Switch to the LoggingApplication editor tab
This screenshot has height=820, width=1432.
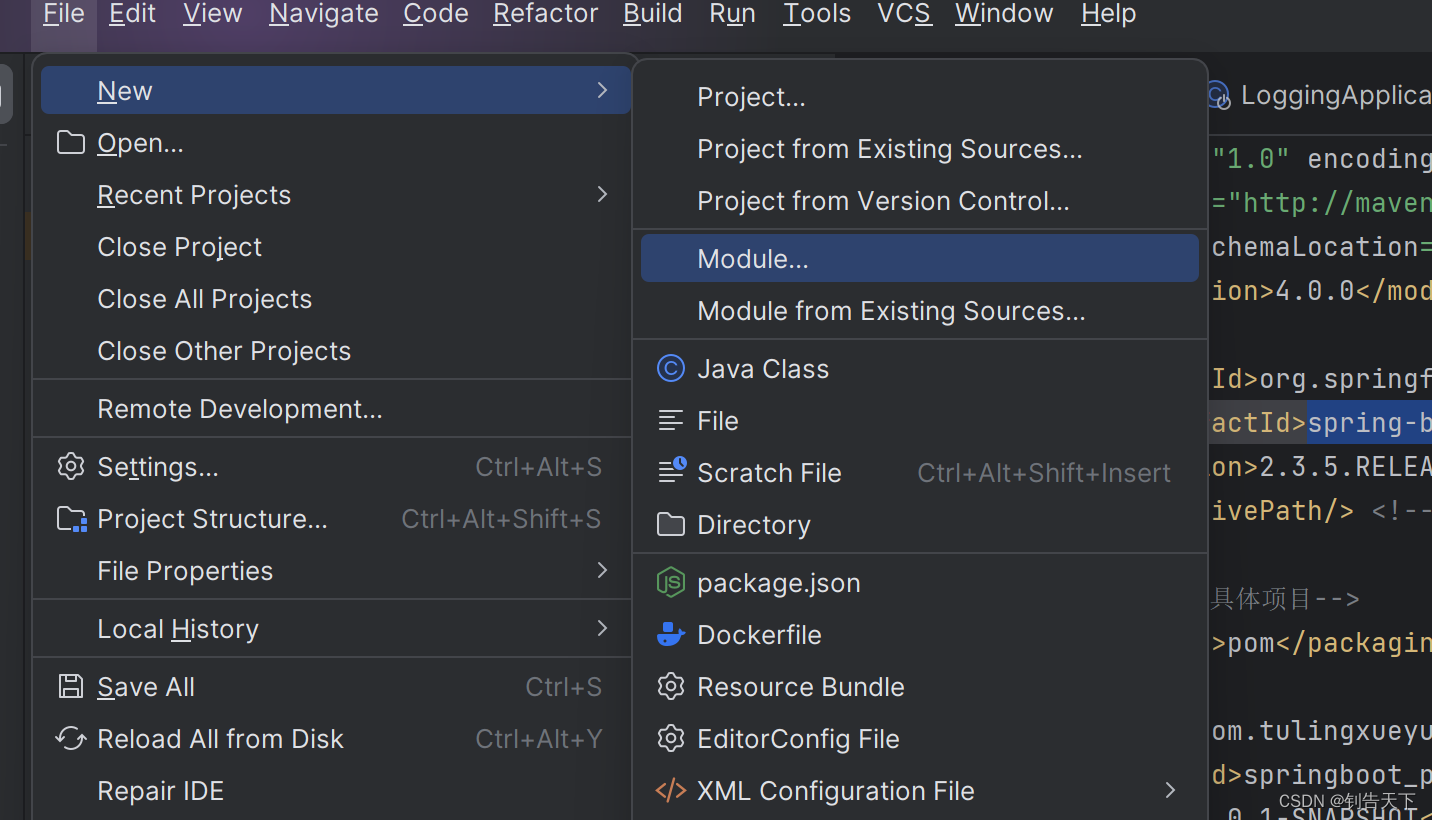point(1318,95)
